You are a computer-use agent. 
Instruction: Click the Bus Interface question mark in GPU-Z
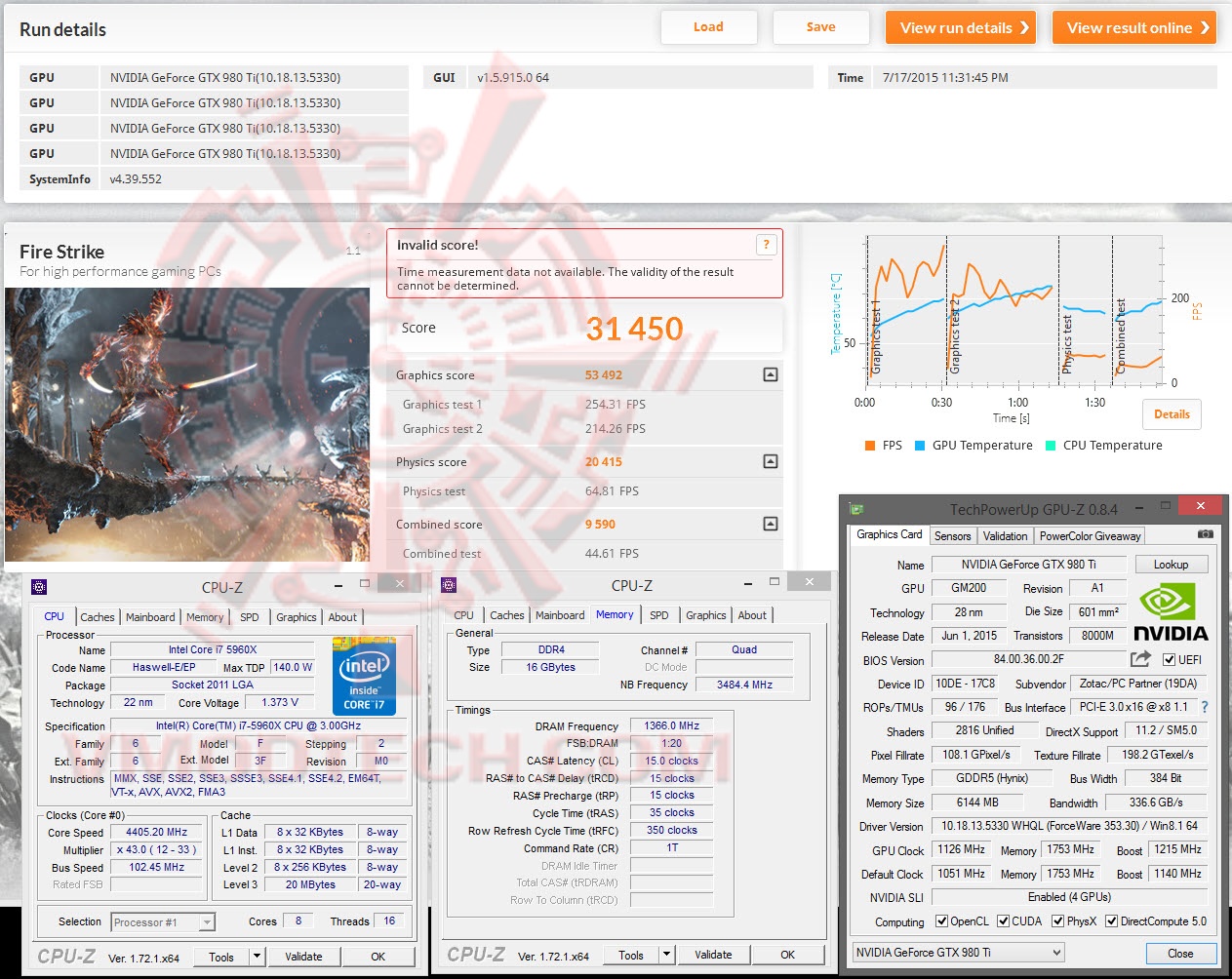click(1205, 707)
